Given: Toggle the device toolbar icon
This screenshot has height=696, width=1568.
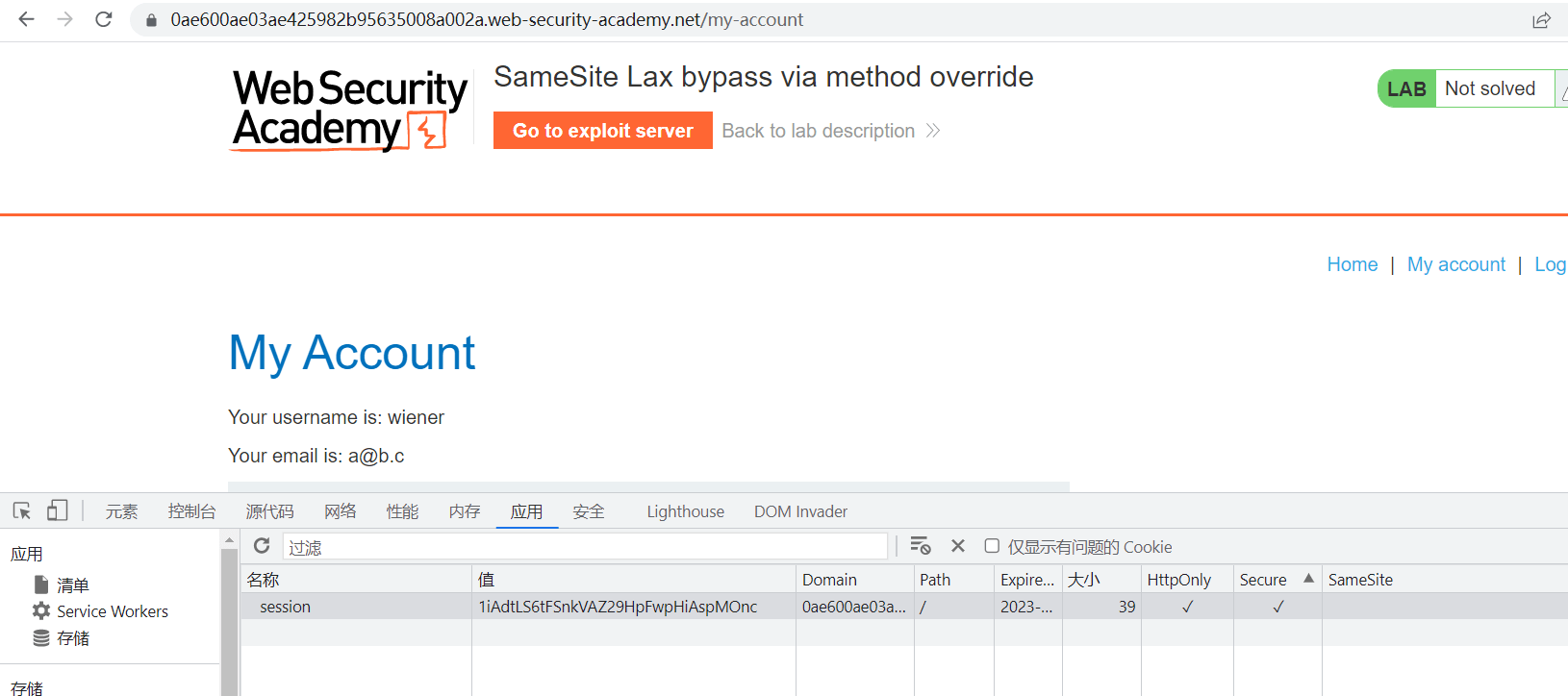Looking at the screenshot, I should (x=58, y=510).
